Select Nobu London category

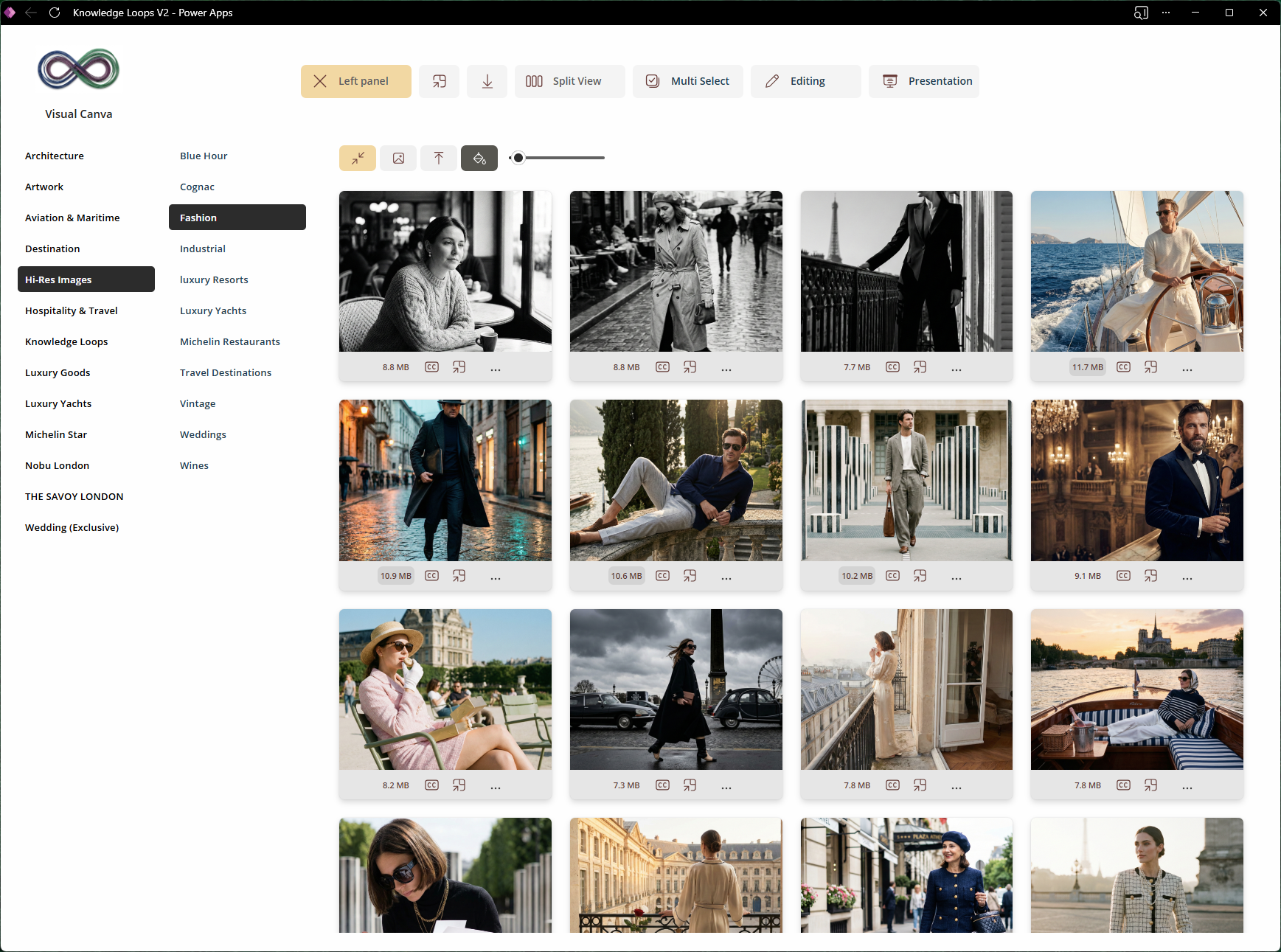coord(57,465)
